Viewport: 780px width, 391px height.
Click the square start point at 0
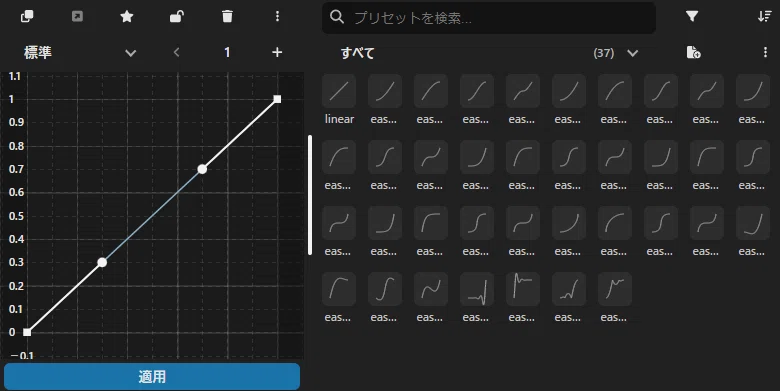pos(27,332)
